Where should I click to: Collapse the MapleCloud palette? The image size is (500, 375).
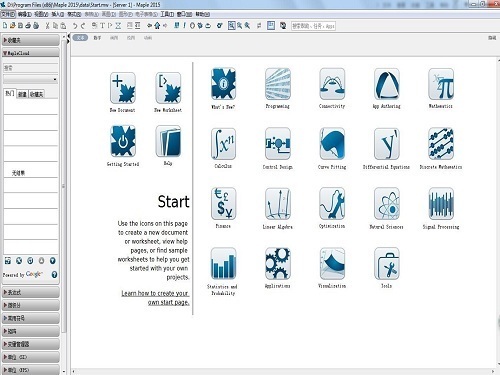[x=31, y=53]
